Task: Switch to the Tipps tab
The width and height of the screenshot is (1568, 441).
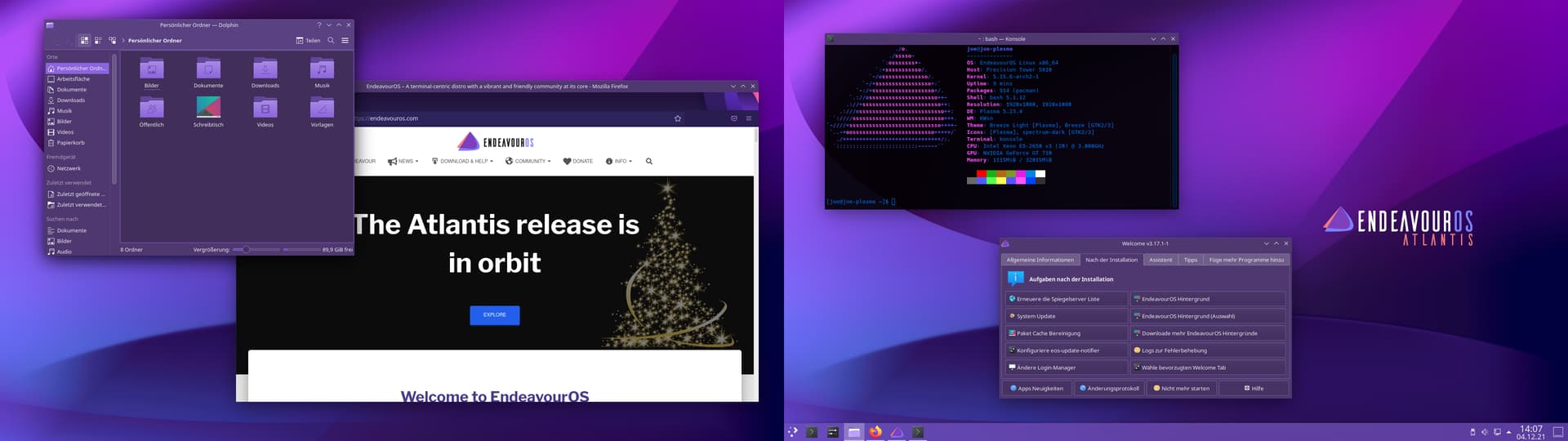Action: click(1191, 260)
